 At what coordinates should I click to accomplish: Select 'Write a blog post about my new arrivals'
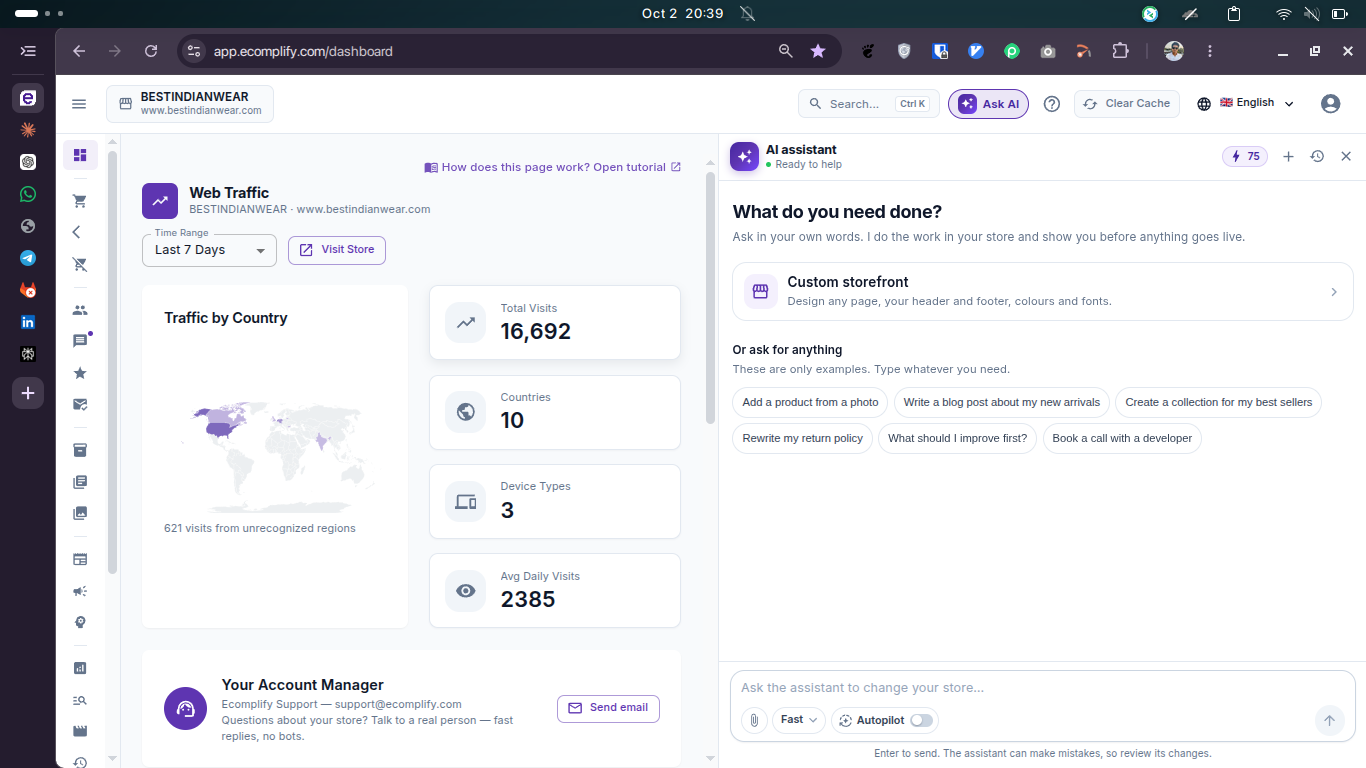[1001, 402]
